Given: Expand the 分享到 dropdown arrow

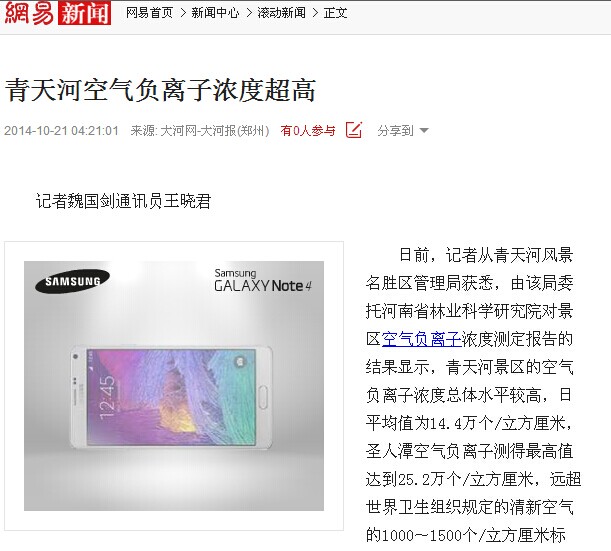Looking at the screenshot, I should click(424, 131).
